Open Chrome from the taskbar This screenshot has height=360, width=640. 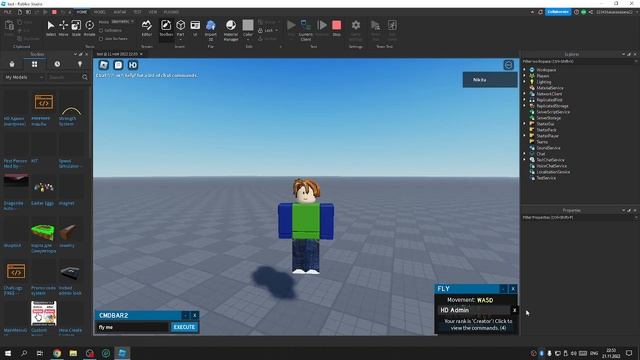57,353
